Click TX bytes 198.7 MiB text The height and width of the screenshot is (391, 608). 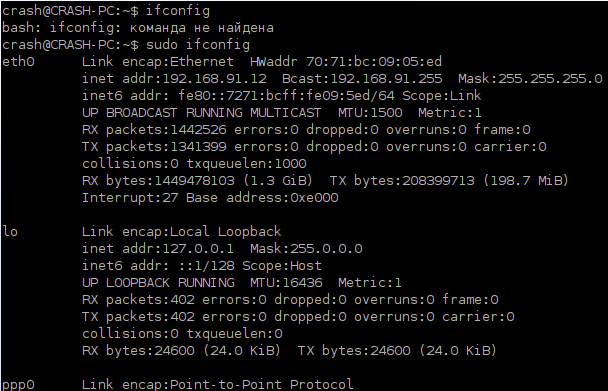526,181
